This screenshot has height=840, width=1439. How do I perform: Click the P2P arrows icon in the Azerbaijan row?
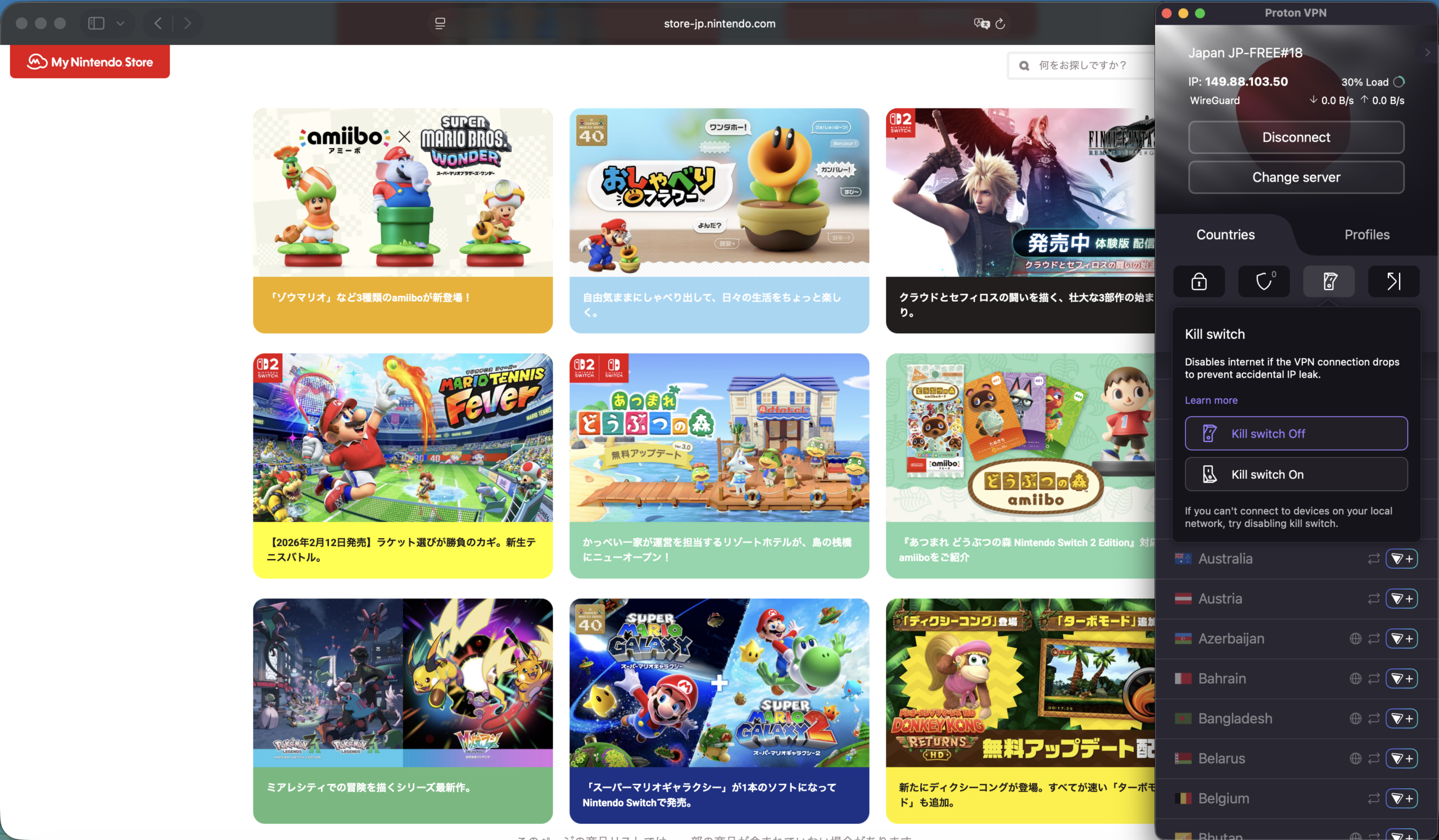tap(1373, 638)
